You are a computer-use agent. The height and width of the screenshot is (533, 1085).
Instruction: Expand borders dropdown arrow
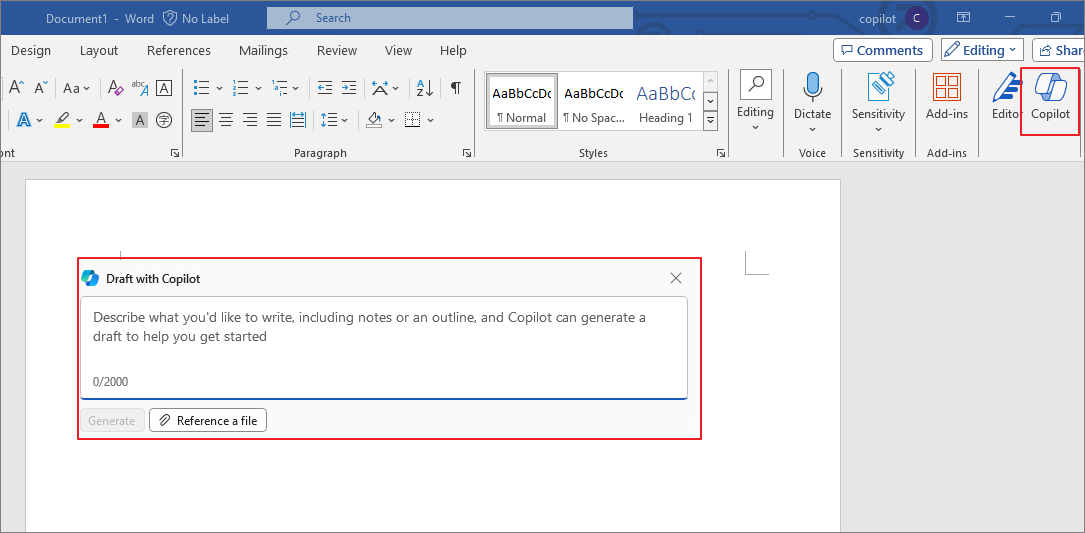[x=430, y=120]
